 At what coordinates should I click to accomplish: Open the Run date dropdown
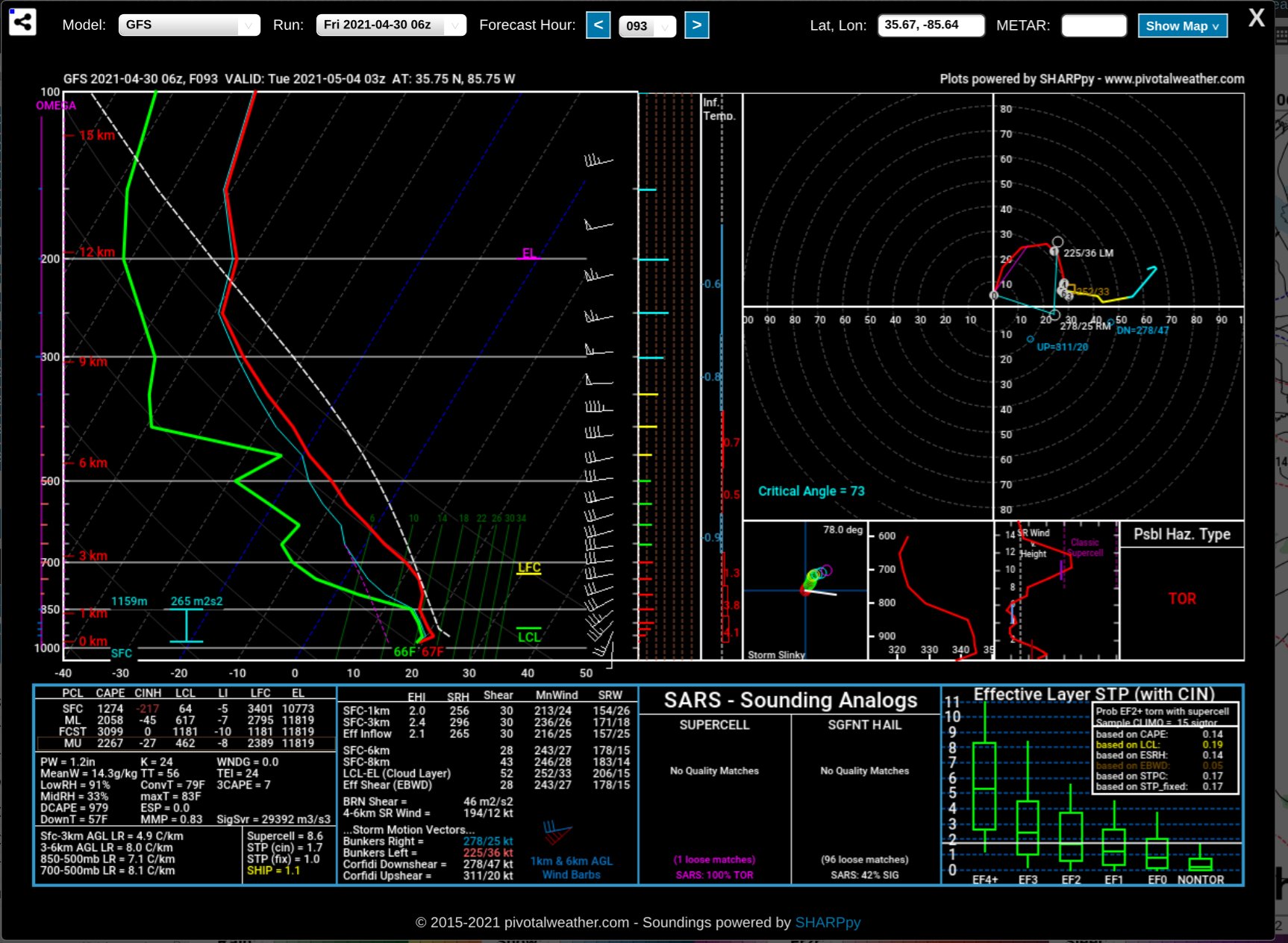(391, 25)
